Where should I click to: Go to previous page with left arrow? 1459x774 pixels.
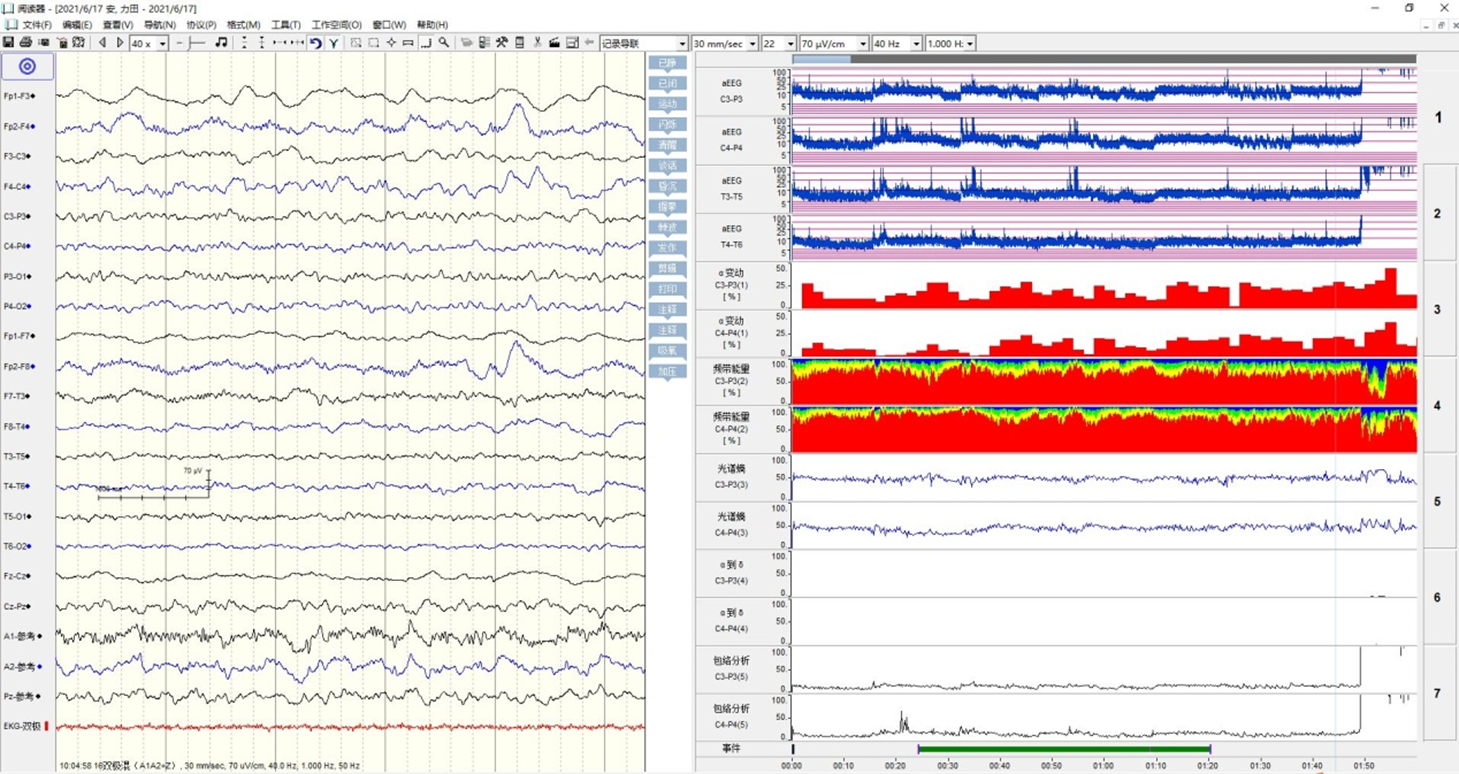click(102, 43)
